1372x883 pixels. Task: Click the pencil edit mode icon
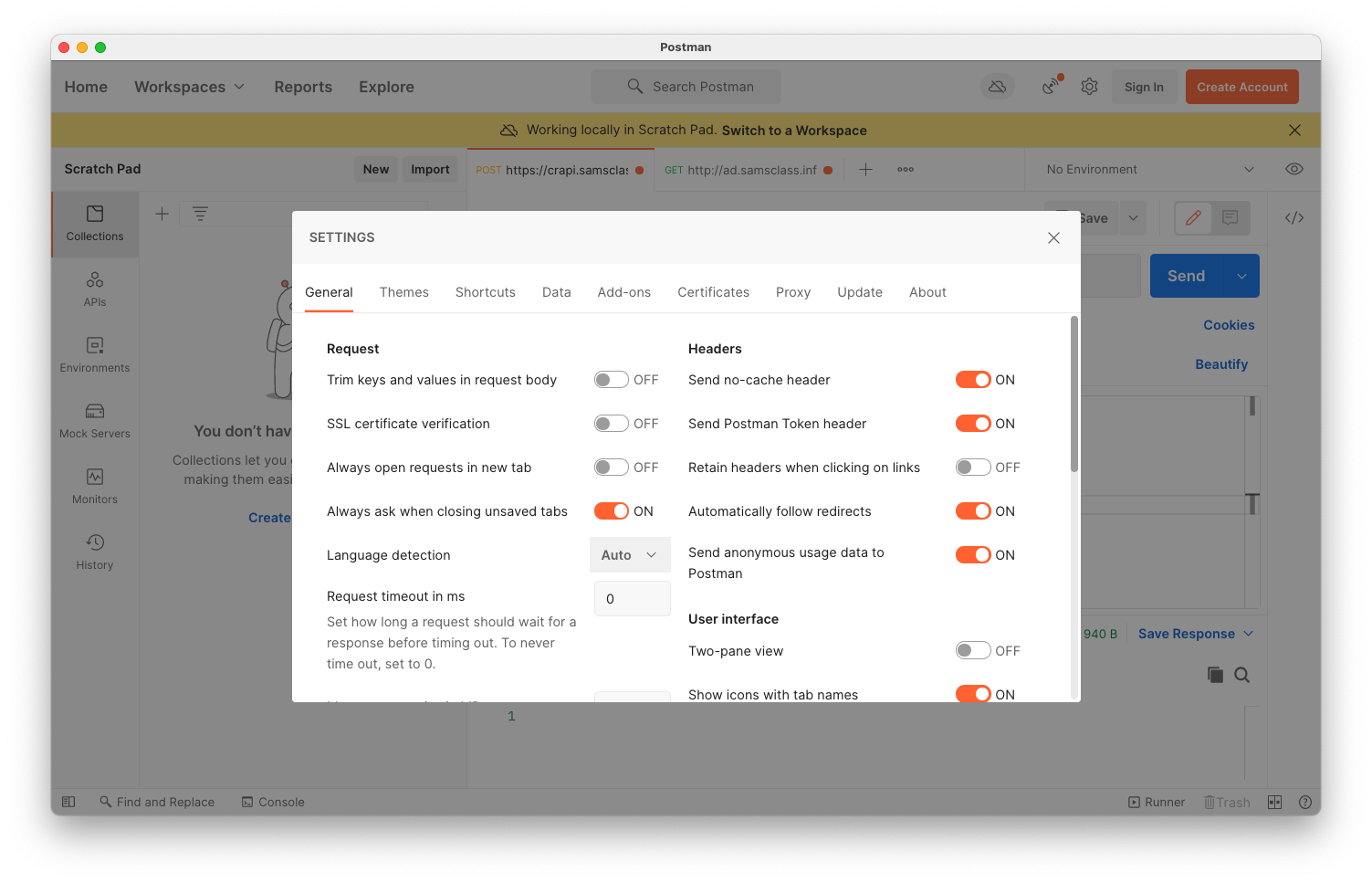tap(1193, 218)
